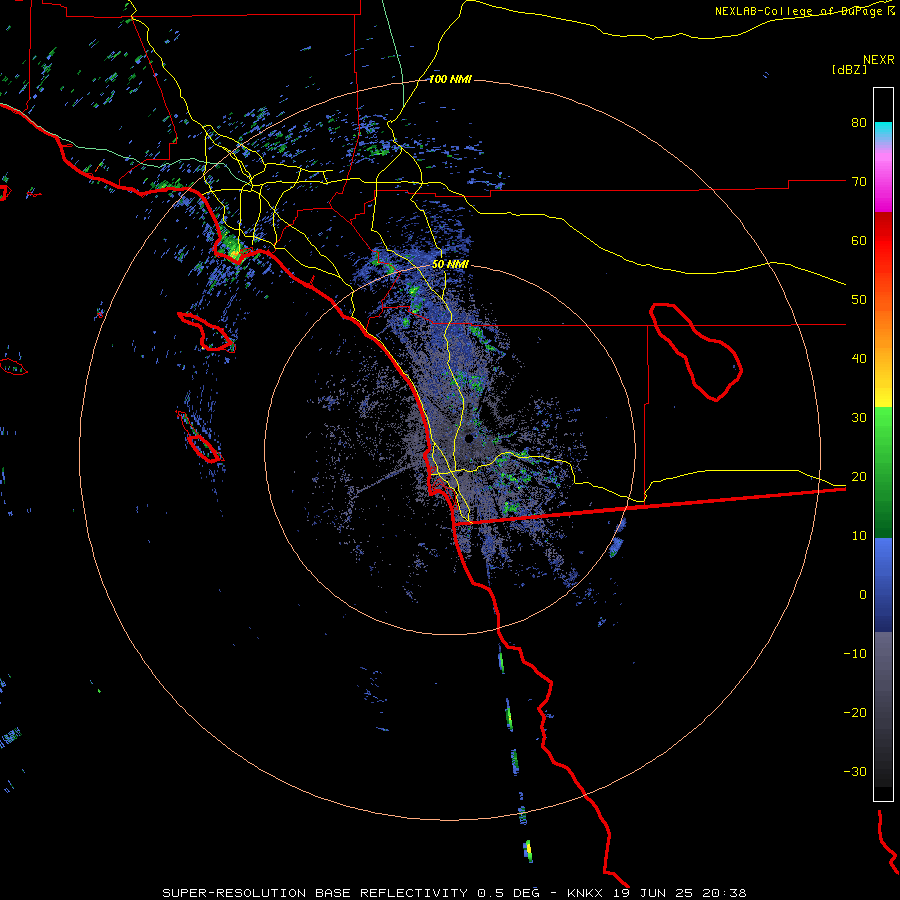Select the -10 value on the dBZ scale
Image resolution: width=900 pixels, height=900 pixels.
click(855, 653)
